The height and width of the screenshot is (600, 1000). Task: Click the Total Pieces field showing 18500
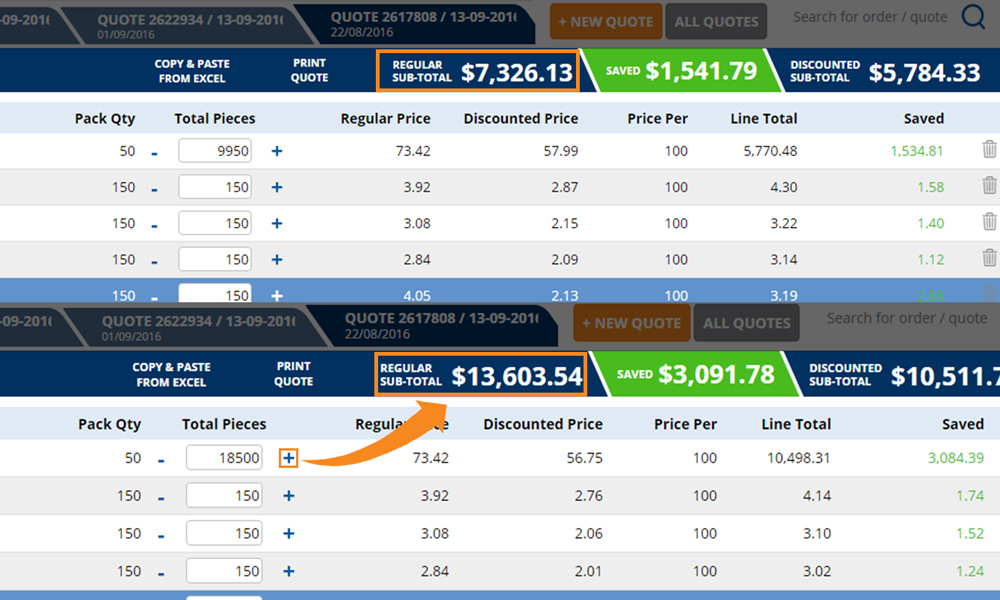(224, 459)
